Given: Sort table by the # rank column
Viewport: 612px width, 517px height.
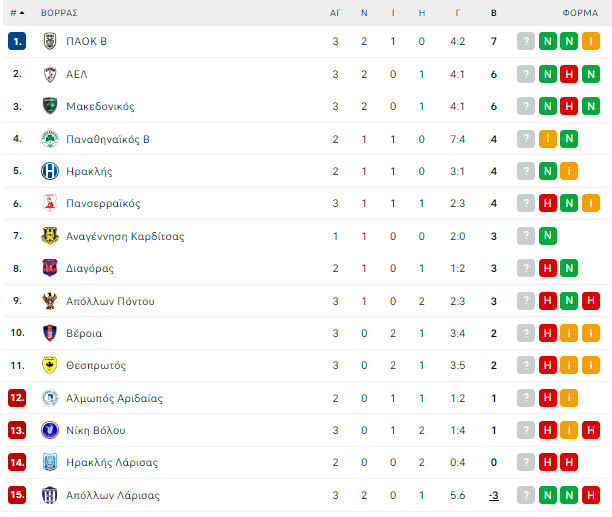Looking at the screenshot, I should 17,13.
